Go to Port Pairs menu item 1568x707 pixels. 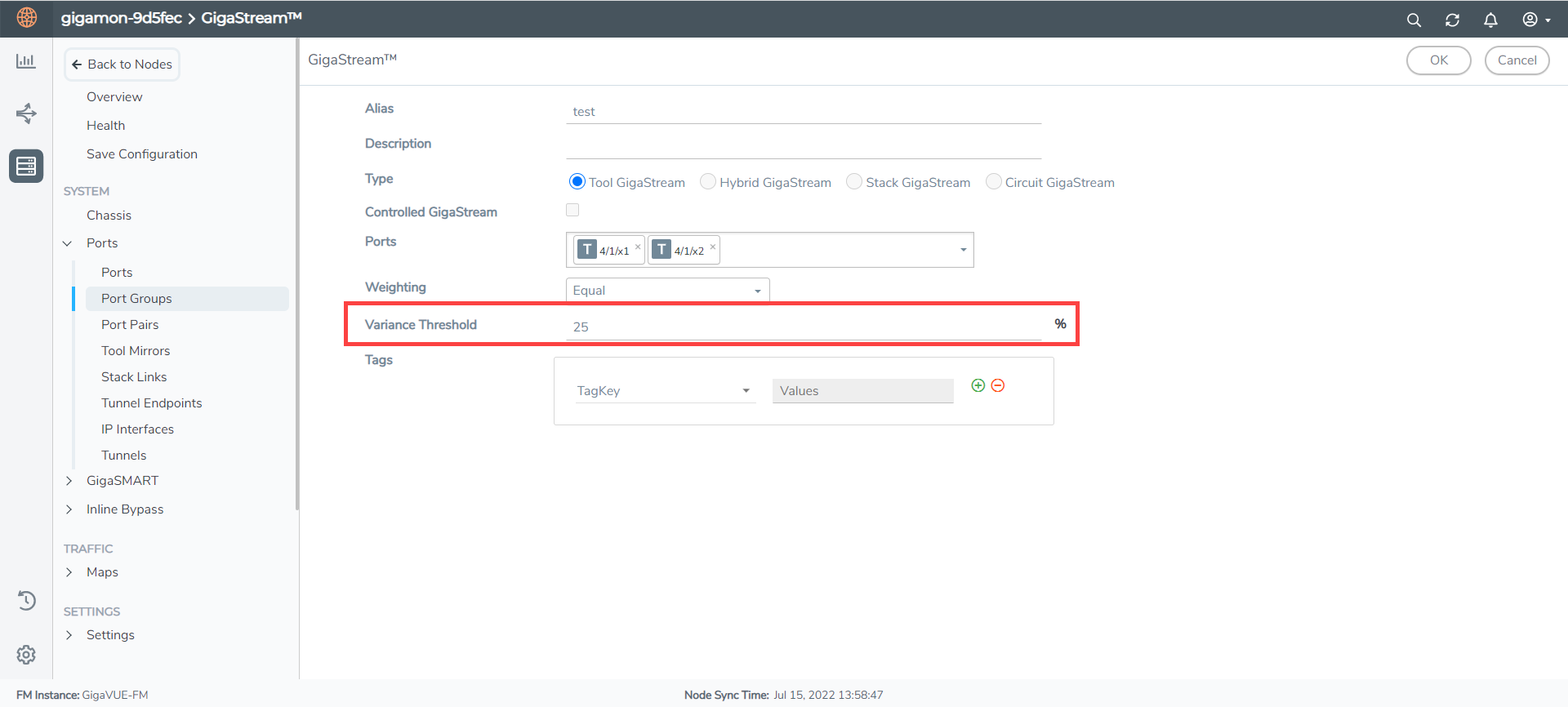[x=130, y=325]
